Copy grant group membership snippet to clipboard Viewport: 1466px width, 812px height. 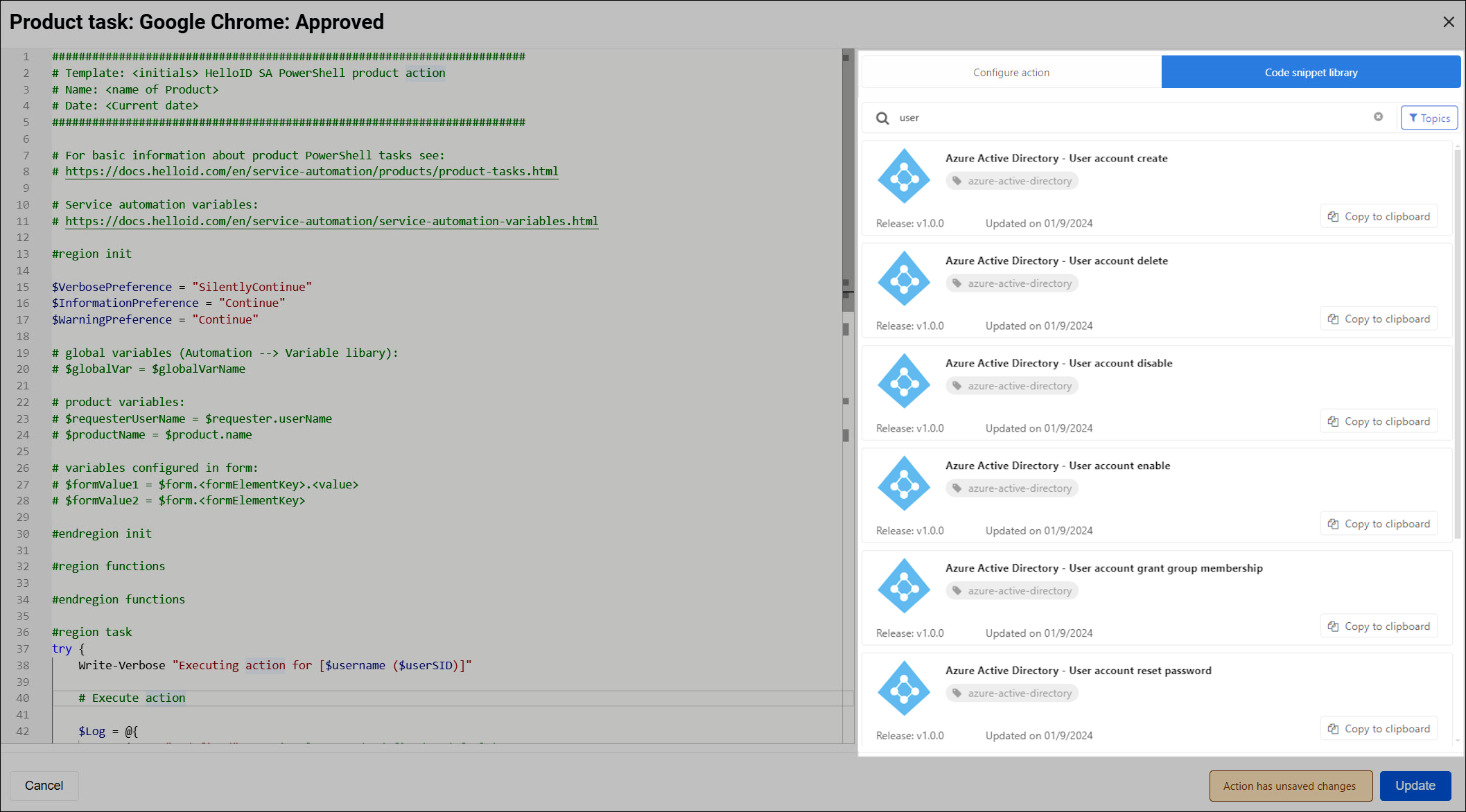(1379, 626)
